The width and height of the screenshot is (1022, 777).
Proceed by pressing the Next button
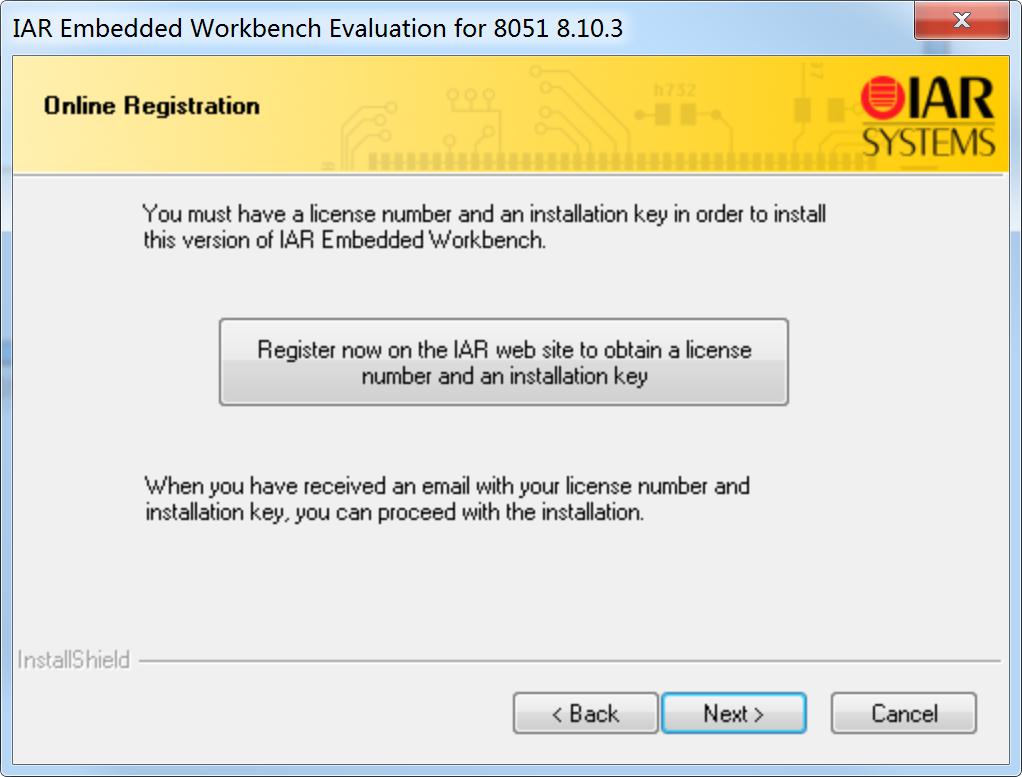coord(733,714)
